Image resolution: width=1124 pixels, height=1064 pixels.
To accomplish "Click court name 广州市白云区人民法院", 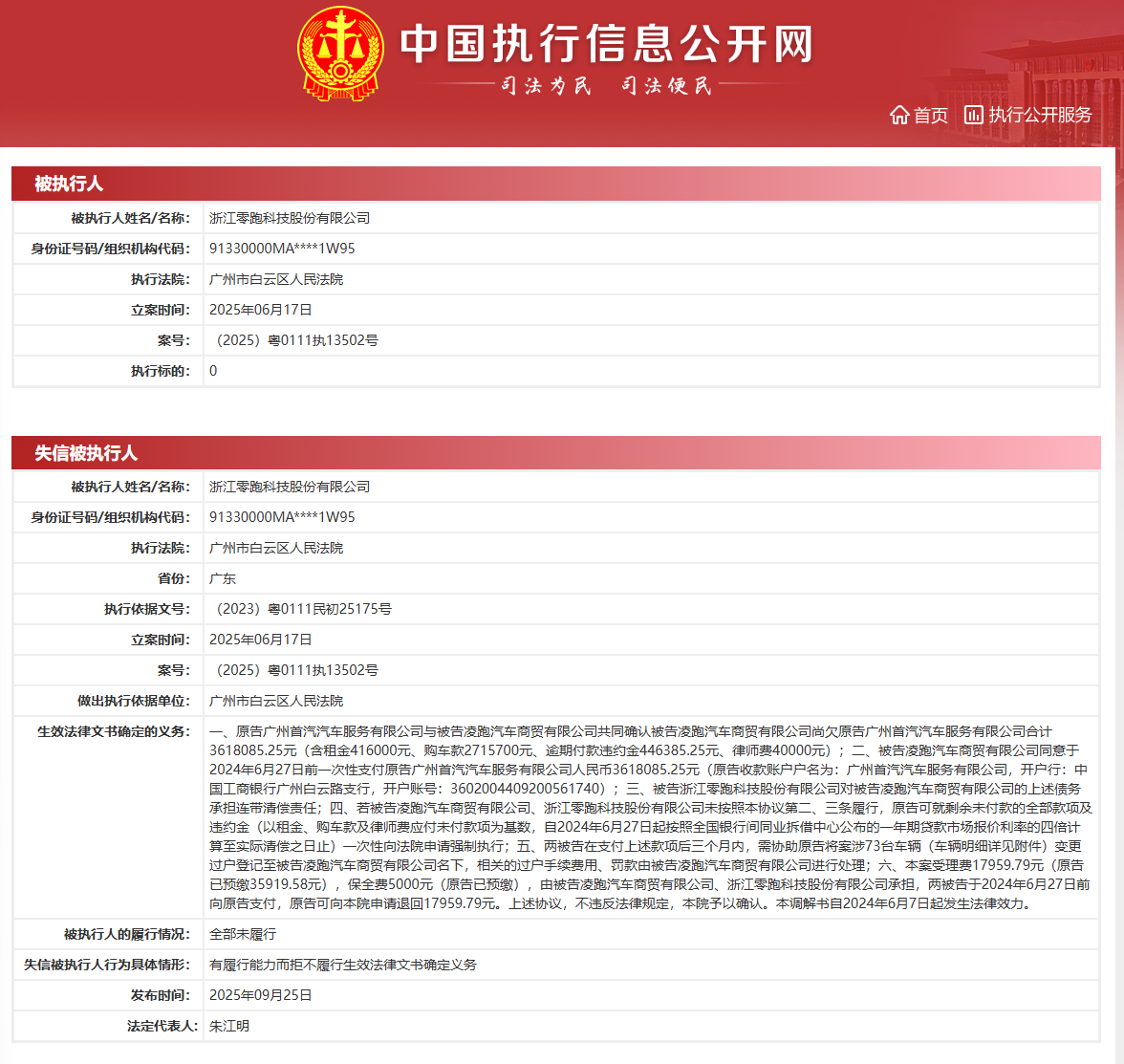I will click(x=277, y=279).
